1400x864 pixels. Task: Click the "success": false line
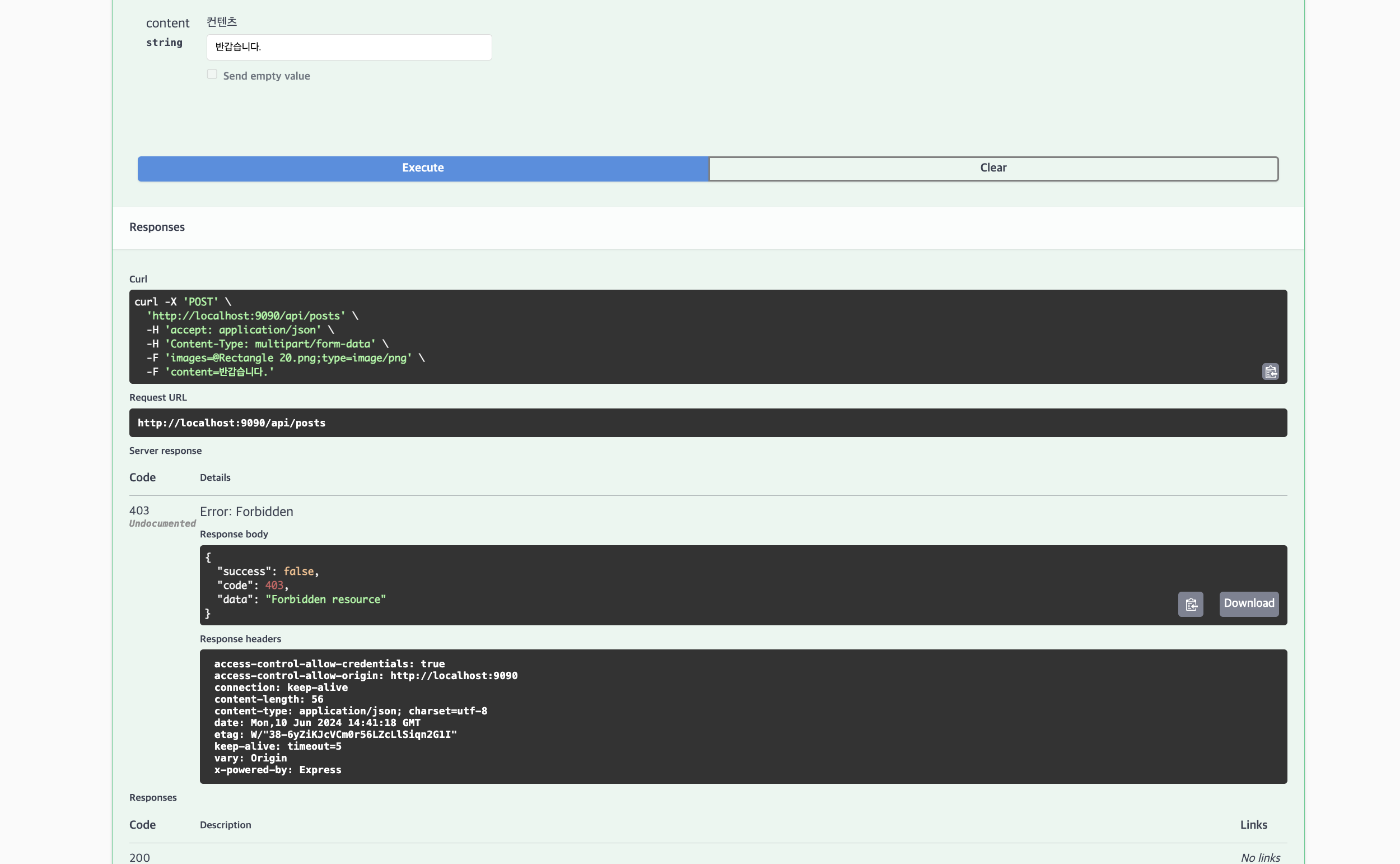268,571
